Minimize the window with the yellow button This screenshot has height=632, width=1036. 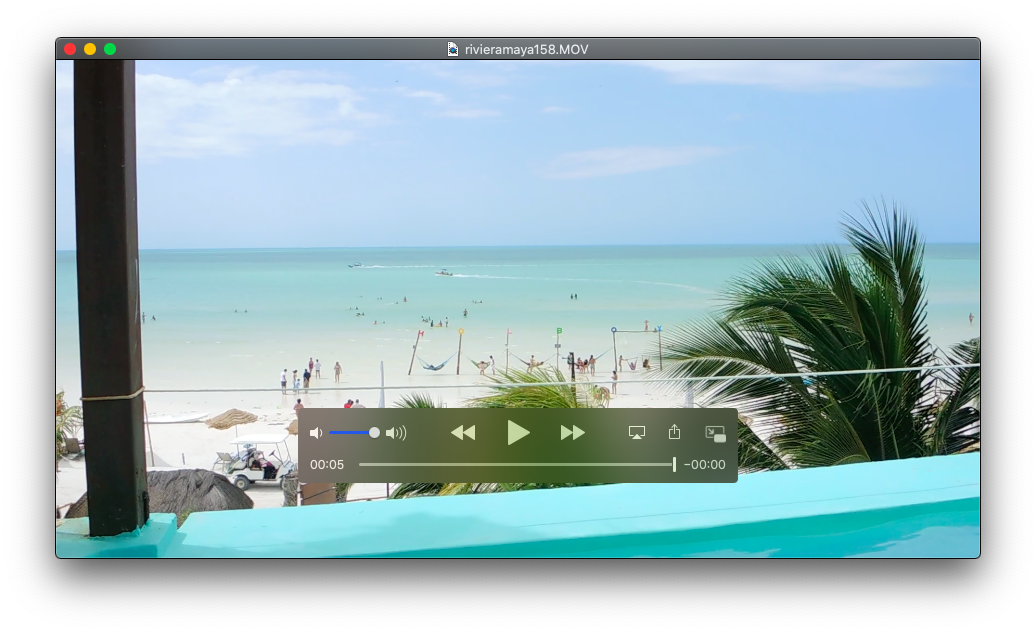coord(90,49)
